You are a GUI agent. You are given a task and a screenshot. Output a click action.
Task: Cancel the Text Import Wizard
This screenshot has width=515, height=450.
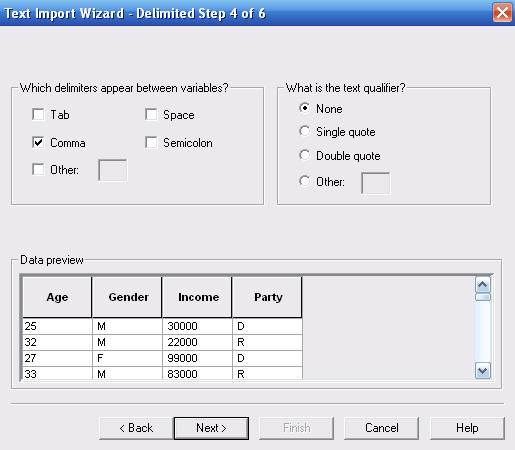tap(381, 428)
